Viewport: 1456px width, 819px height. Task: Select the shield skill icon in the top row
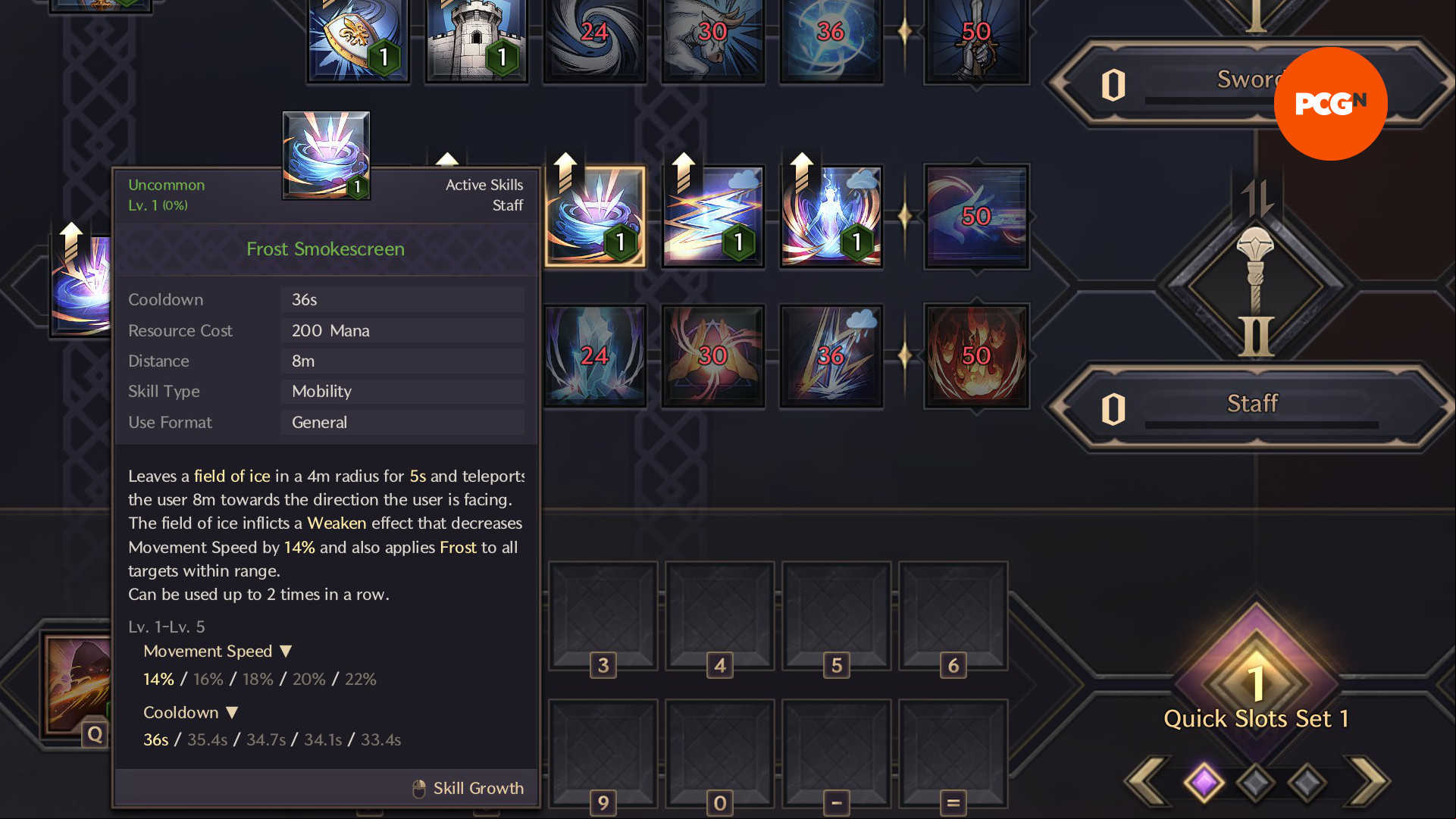(x=359, y=38)
